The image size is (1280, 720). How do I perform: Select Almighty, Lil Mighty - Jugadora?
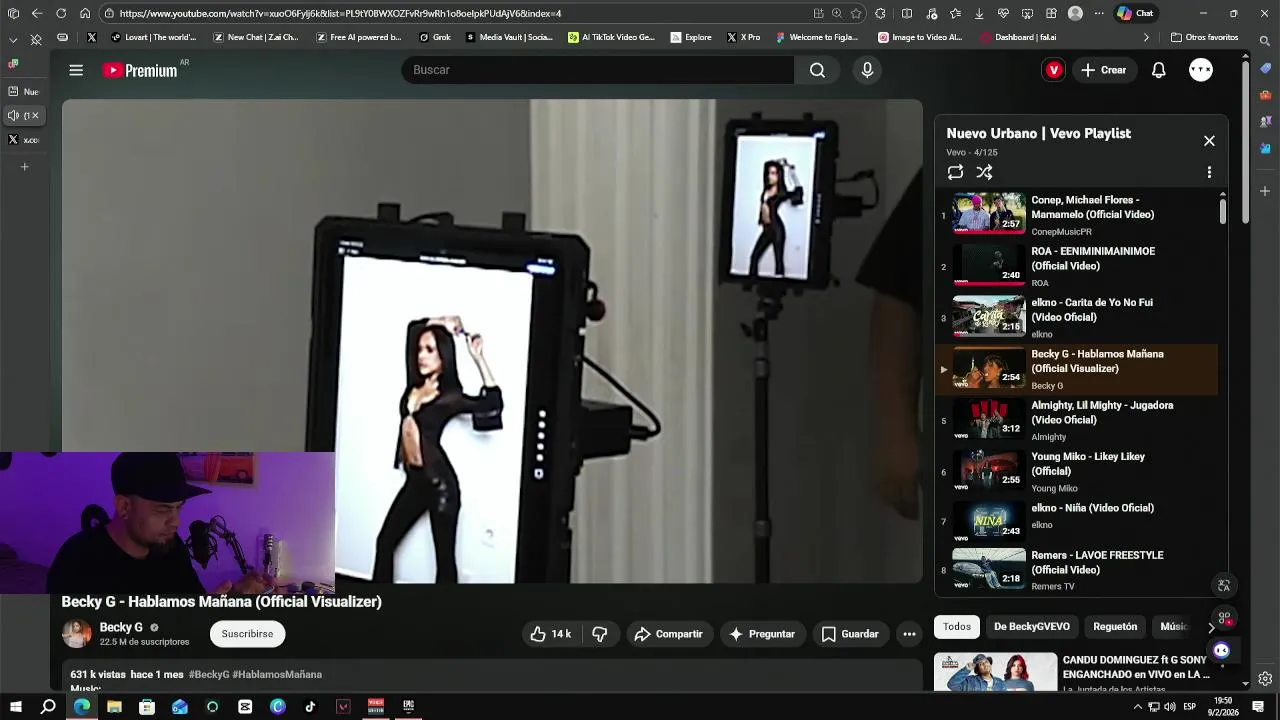pyautogui.click(x=1076, y=420)
